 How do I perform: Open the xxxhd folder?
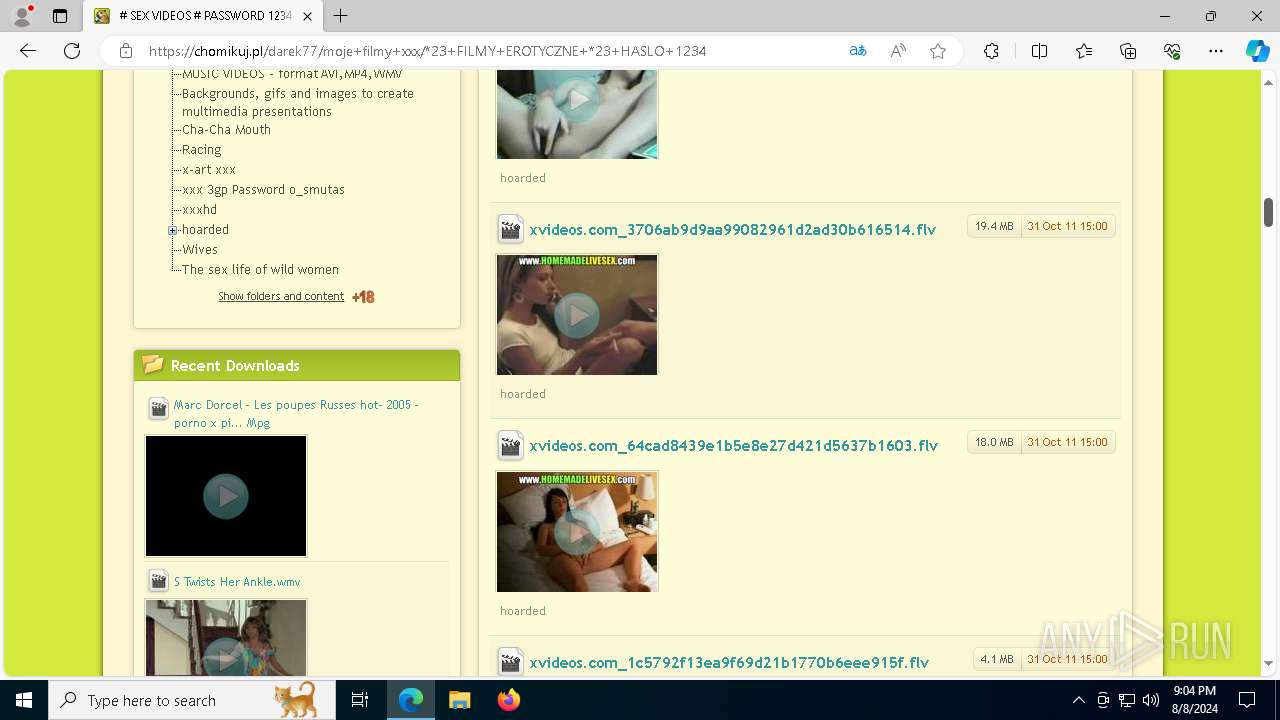point(199,210)
